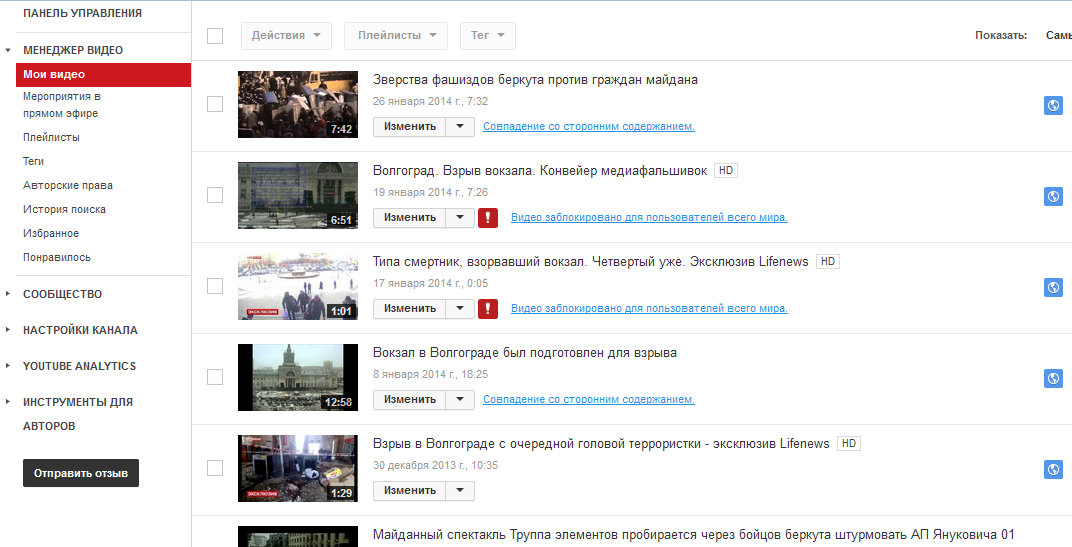Click Изменить for Зверства фашиздов video
The width and height of the screenshot is (1072, 547).
point(410,126)
